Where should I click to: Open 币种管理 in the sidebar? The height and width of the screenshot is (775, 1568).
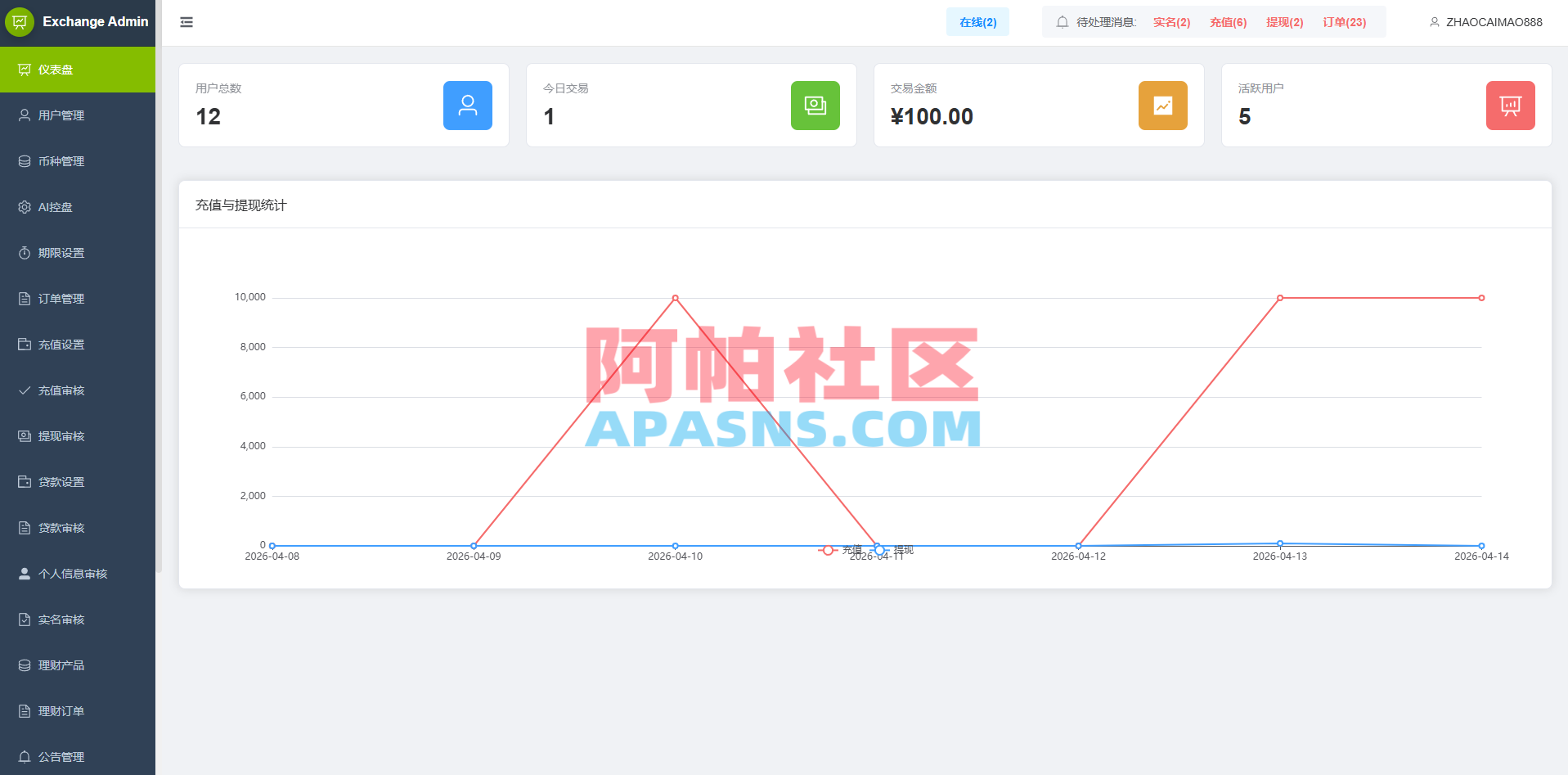tap(78, 161)
